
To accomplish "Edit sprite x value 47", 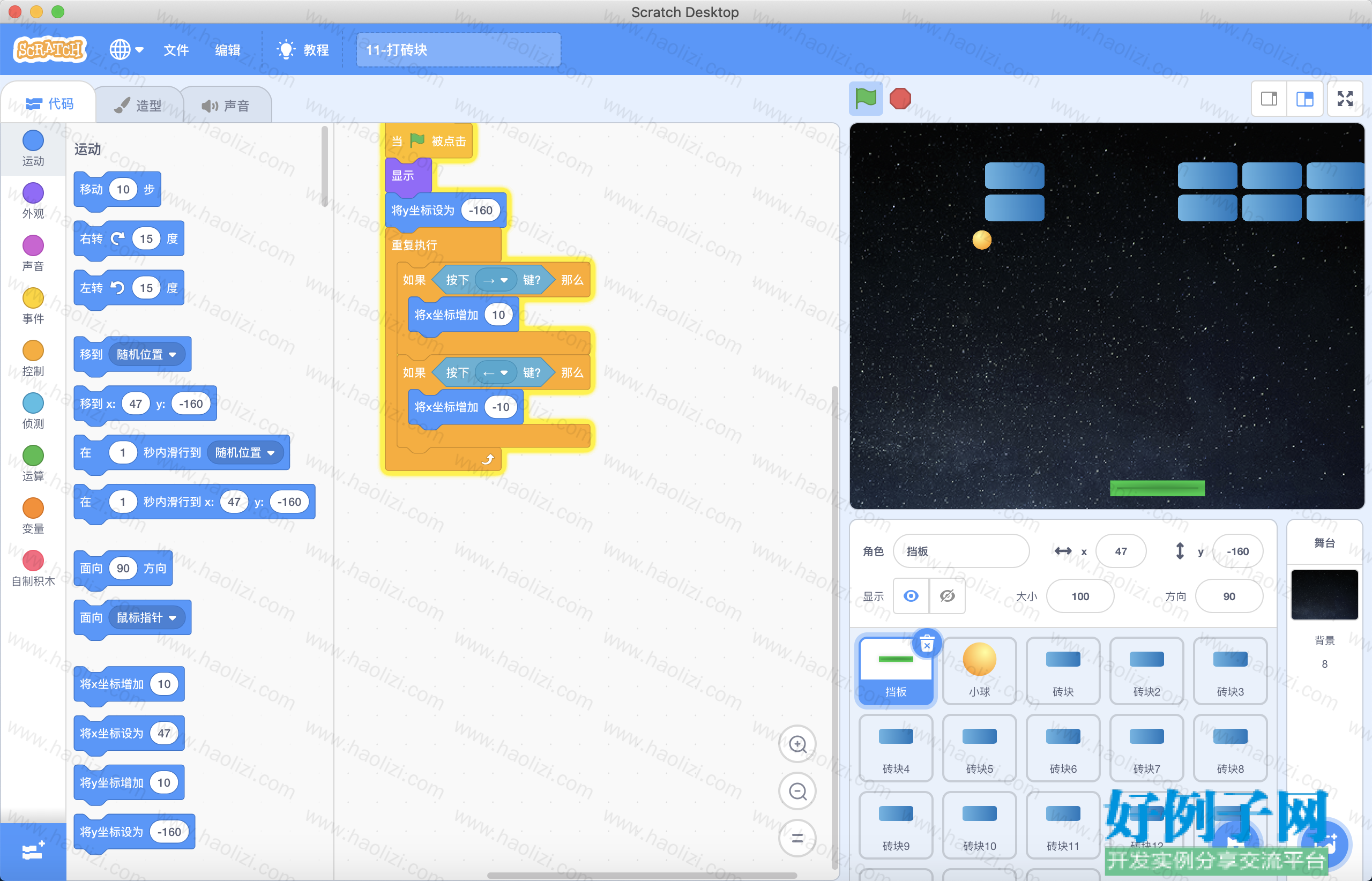I will [x=1121, y=551].
